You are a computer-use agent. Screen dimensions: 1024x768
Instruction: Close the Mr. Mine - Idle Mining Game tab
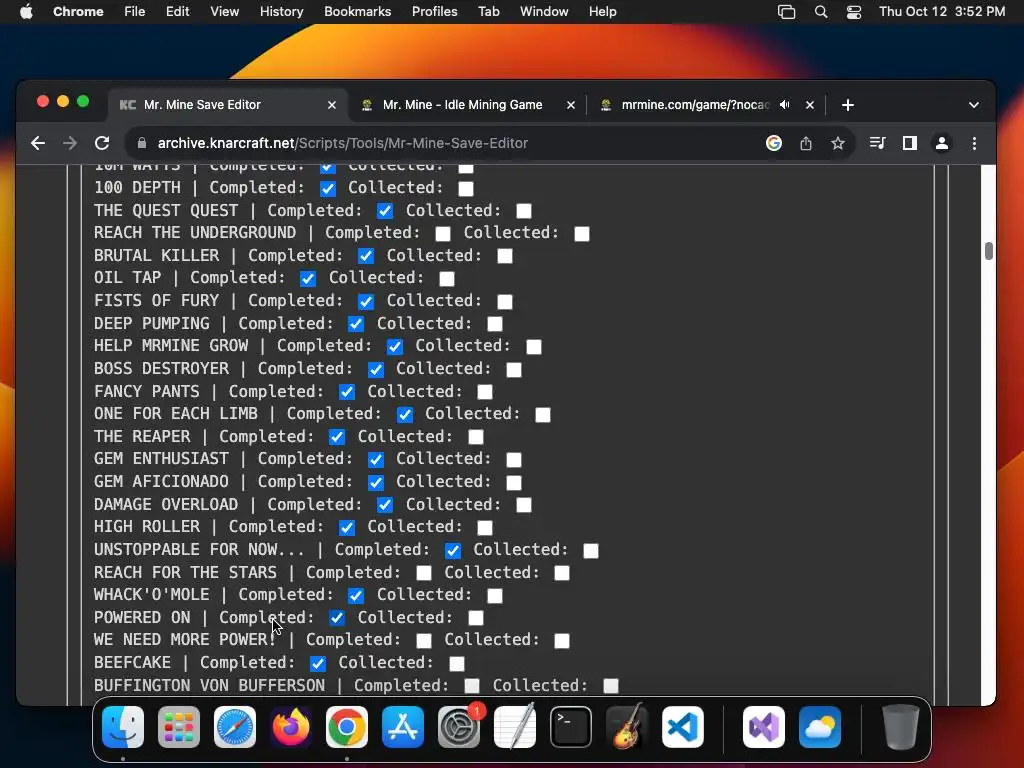pyautogui.click(x=571, y=105)
